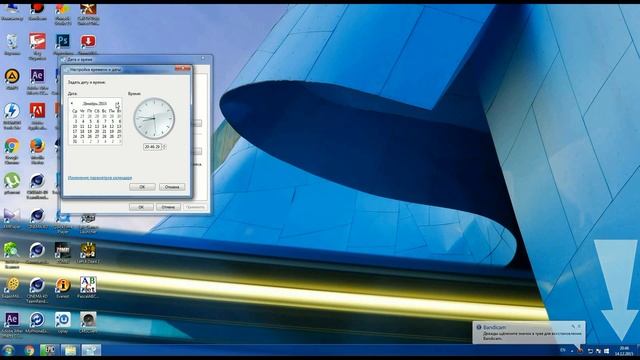The height and width of the screenshot is (360, 640).
Task: Click the time spinner arrows
Action: click(x=164, y=147)
